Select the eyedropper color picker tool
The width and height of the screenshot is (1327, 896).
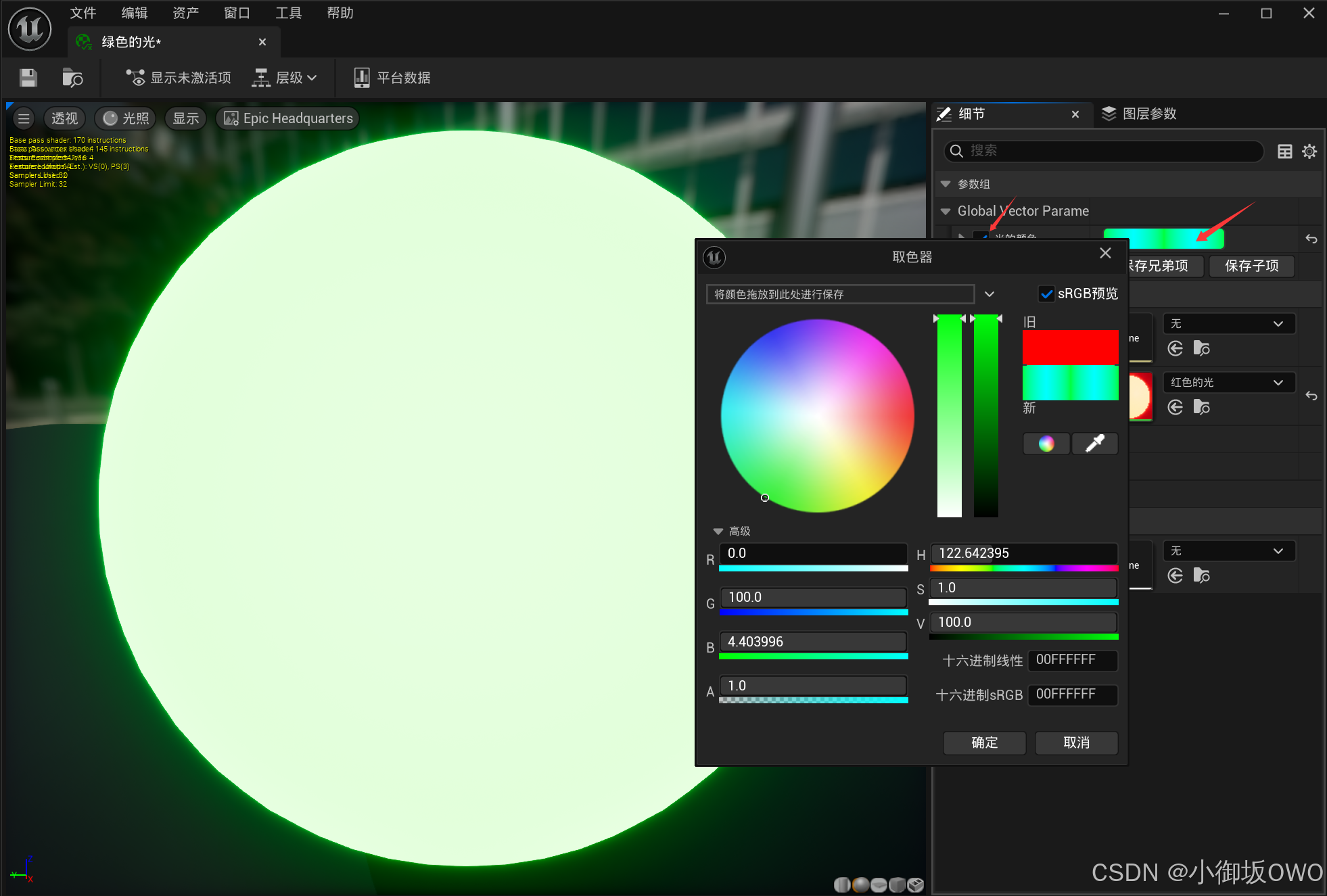1094,444
